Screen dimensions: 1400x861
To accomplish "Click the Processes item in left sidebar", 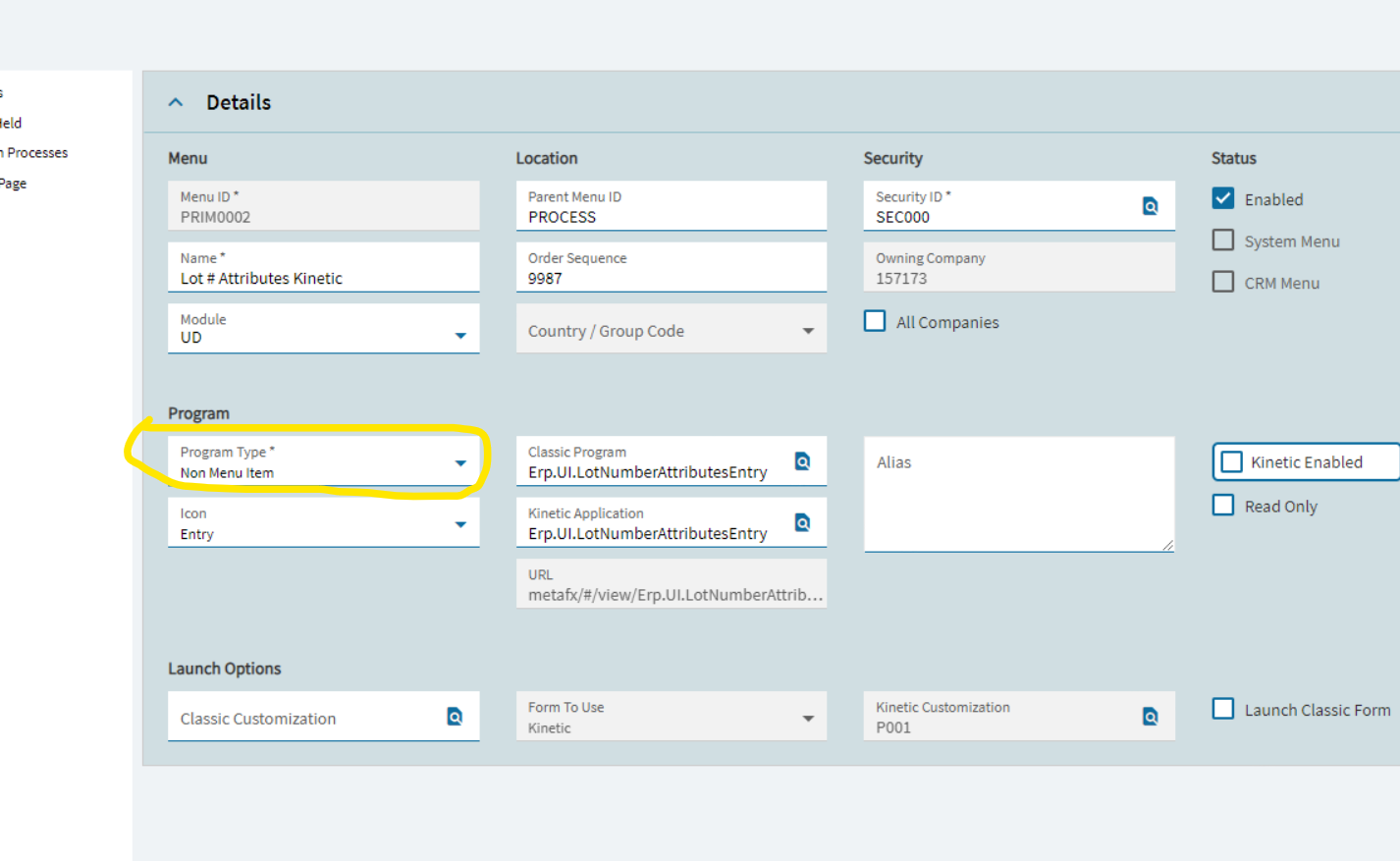I will tap(37, 153).
